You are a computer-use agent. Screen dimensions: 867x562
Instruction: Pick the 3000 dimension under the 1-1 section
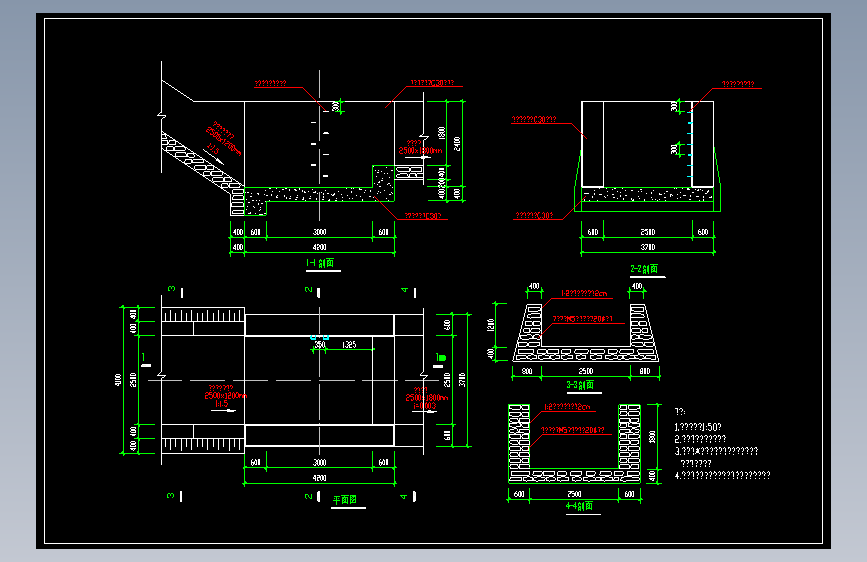point(320,232)
